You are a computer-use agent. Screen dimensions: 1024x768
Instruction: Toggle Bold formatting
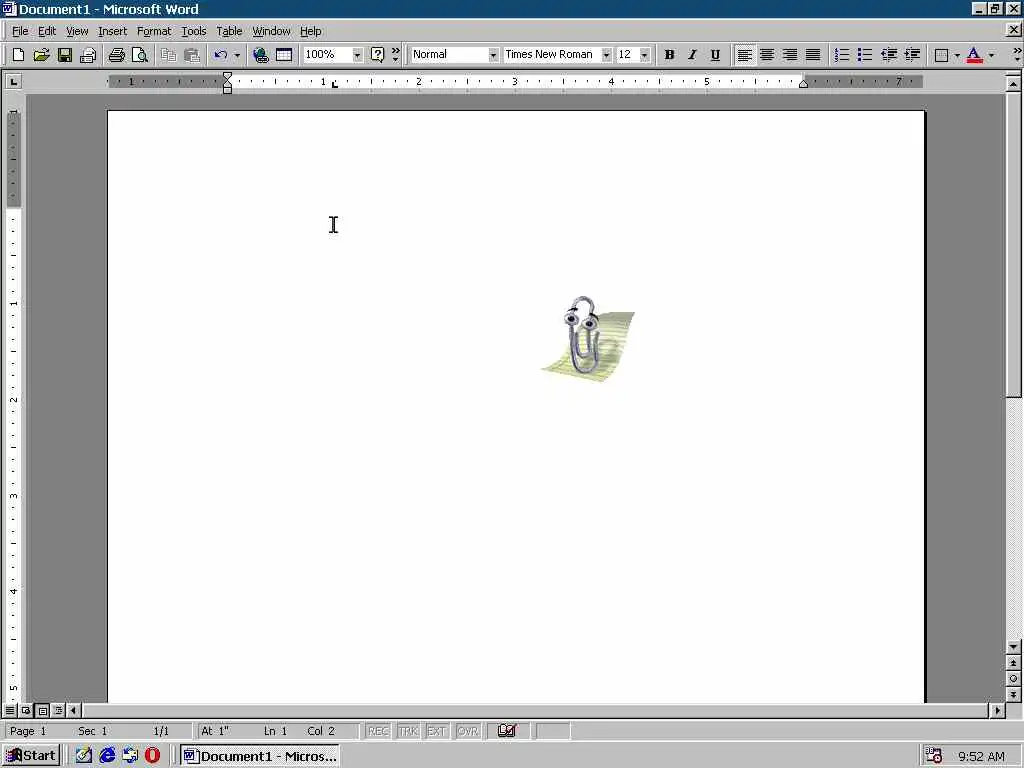669,55
